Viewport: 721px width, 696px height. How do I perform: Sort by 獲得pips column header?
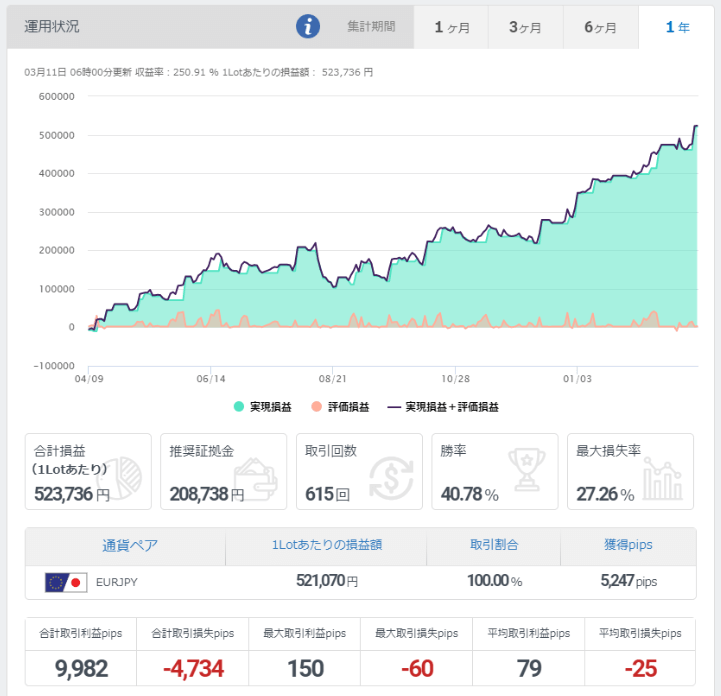coord(628,545)
